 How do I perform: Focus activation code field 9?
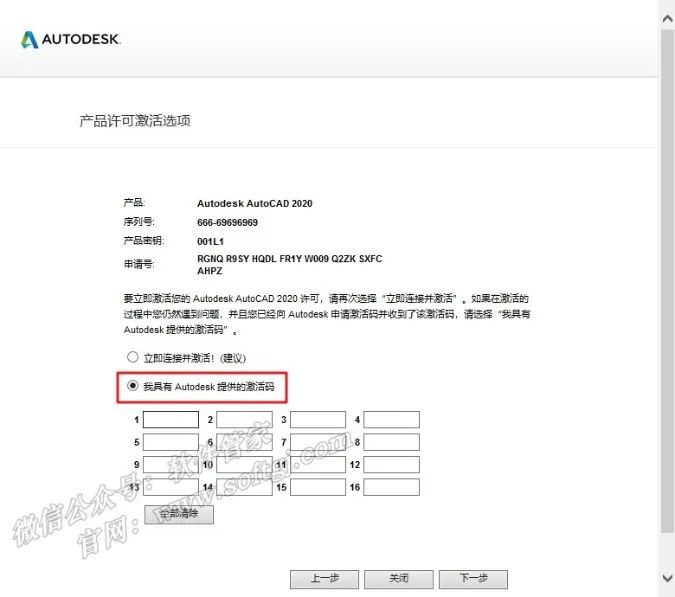[x=171, y=465]
